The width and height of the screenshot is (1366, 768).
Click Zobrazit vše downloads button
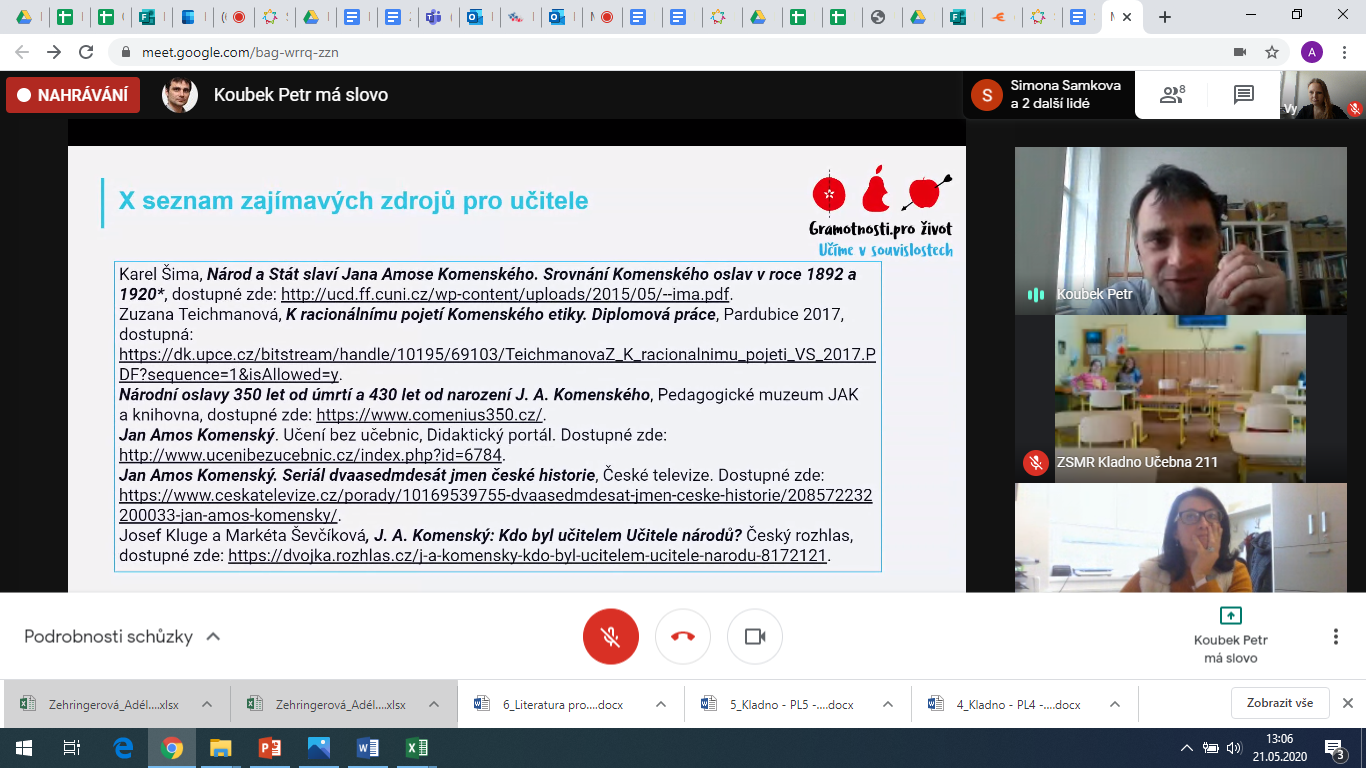(x=1279, y=703)
